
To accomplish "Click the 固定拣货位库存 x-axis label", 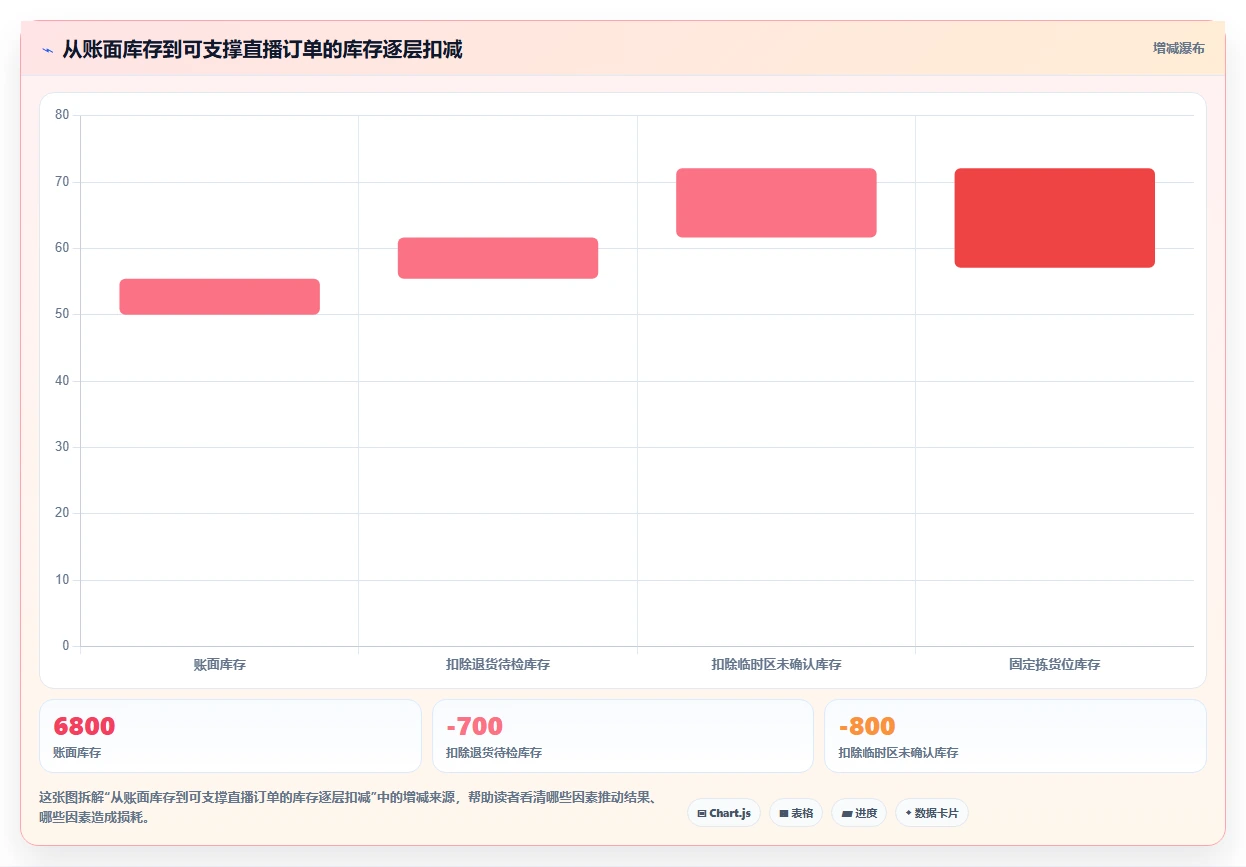I will pyautogui.click(x=1055, y=664).
